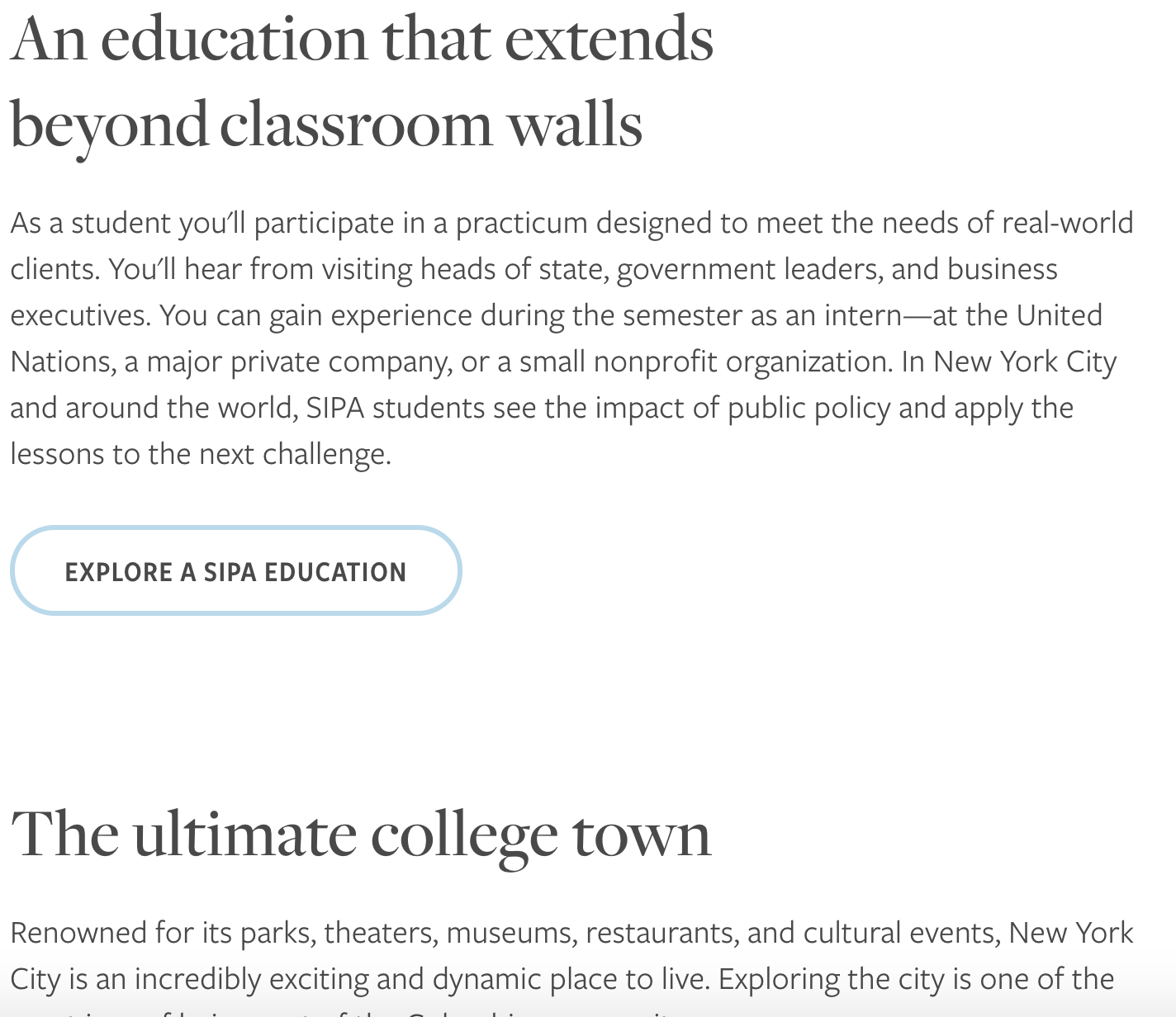Click the "beyond classroom walls" heading line
Screen dimensions: 1176x1017
[326, 125]
